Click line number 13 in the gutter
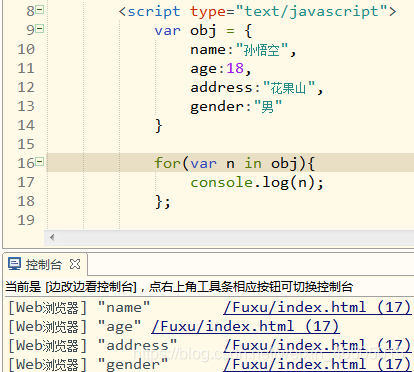414x372 pixels. (26, 106)
